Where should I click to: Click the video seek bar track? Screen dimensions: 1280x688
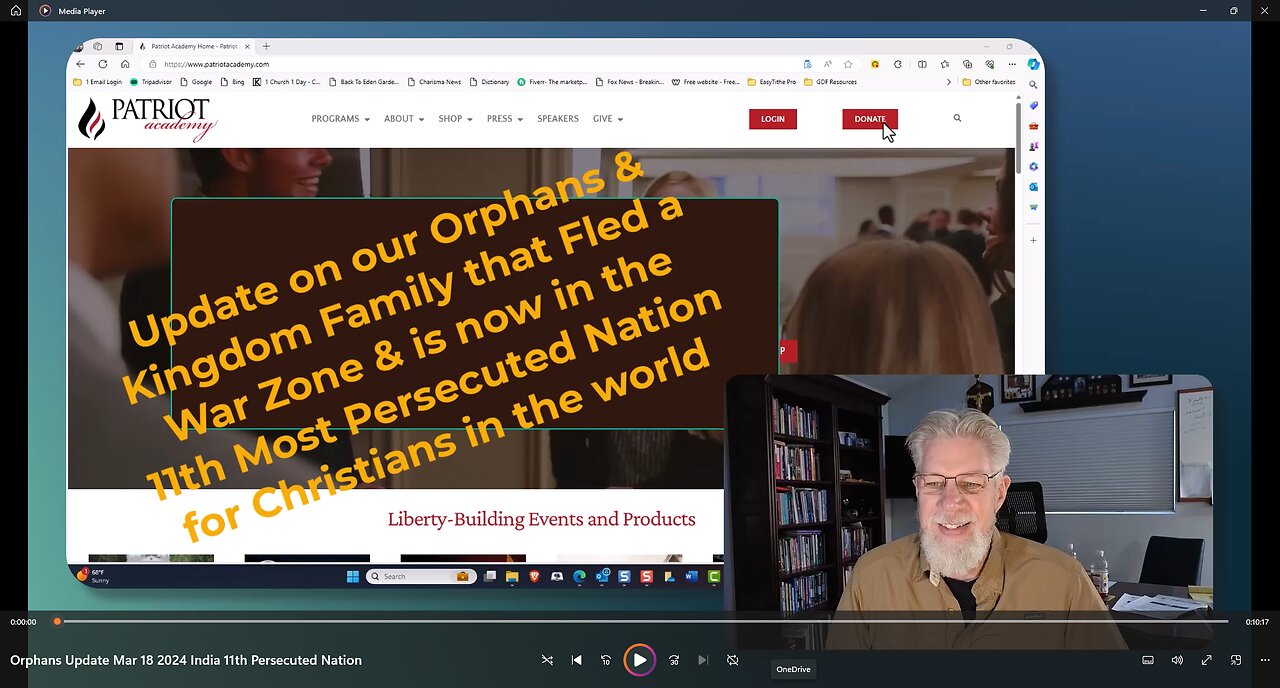[642, 622]
